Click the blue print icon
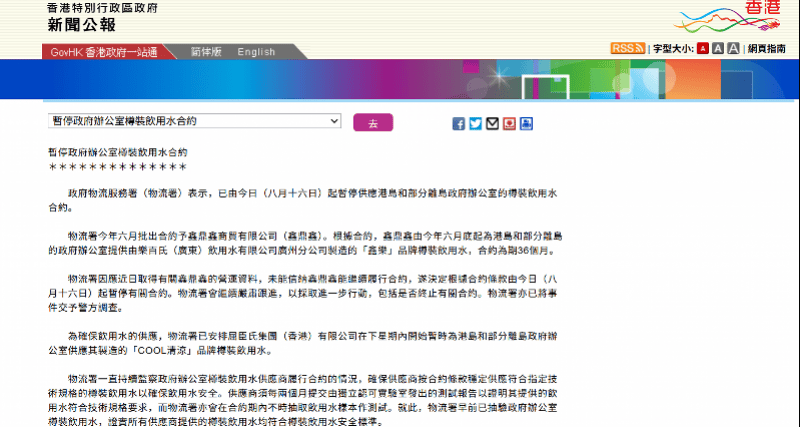 click(x=526, y=123)
